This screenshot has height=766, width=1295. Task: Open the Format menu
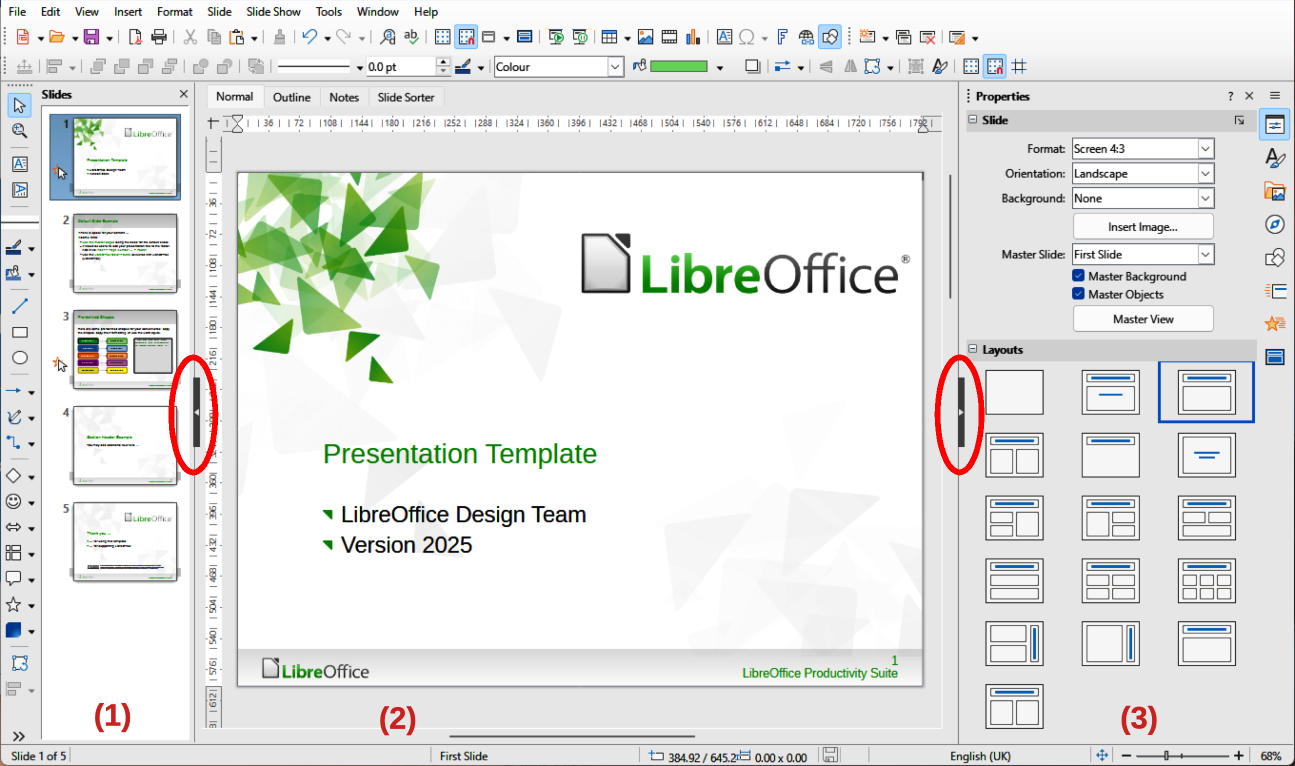[x=175, y=12]
